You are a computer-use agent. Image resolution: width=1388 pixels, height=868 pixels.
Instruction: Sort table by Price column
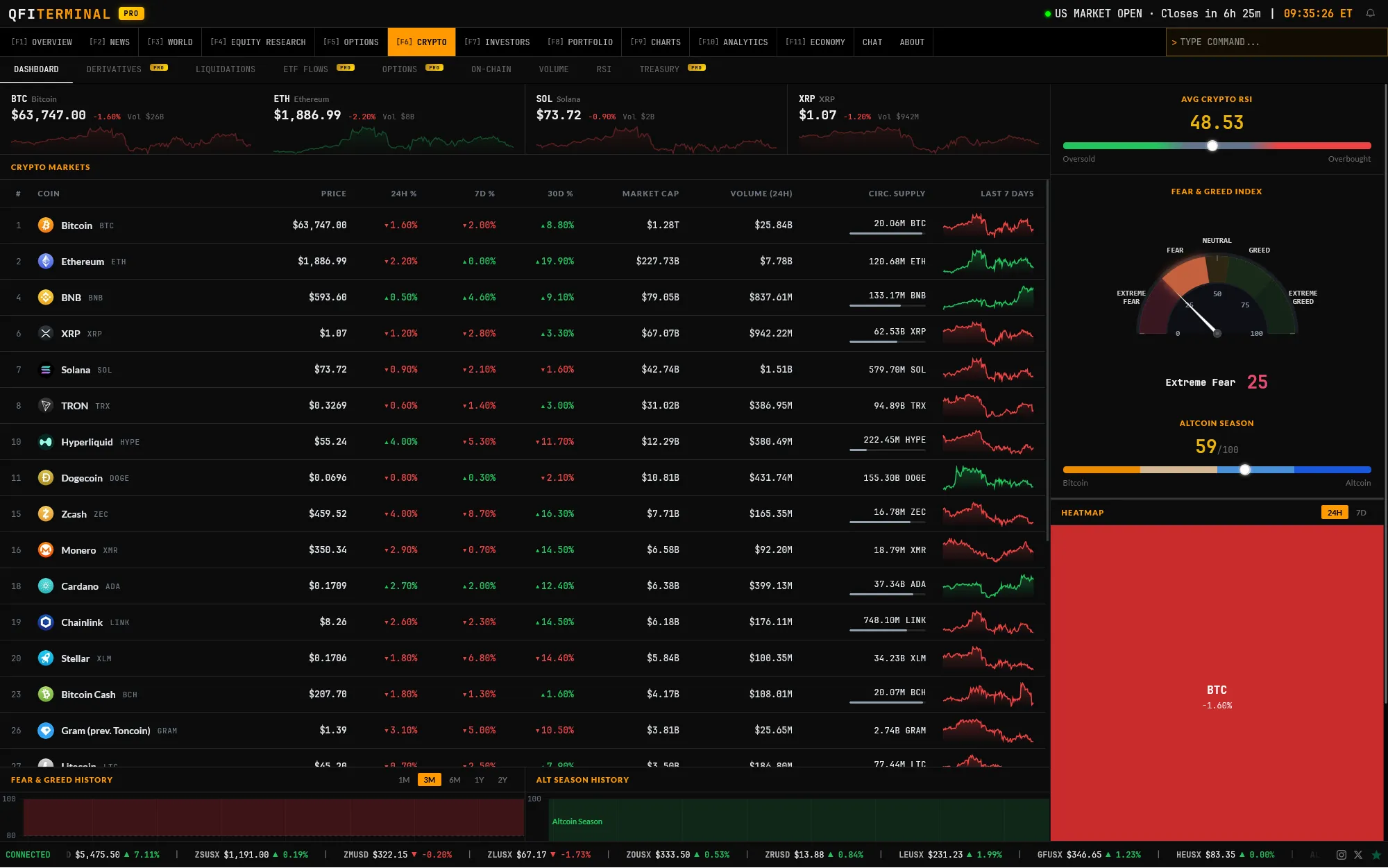click(x=333, y=194)
